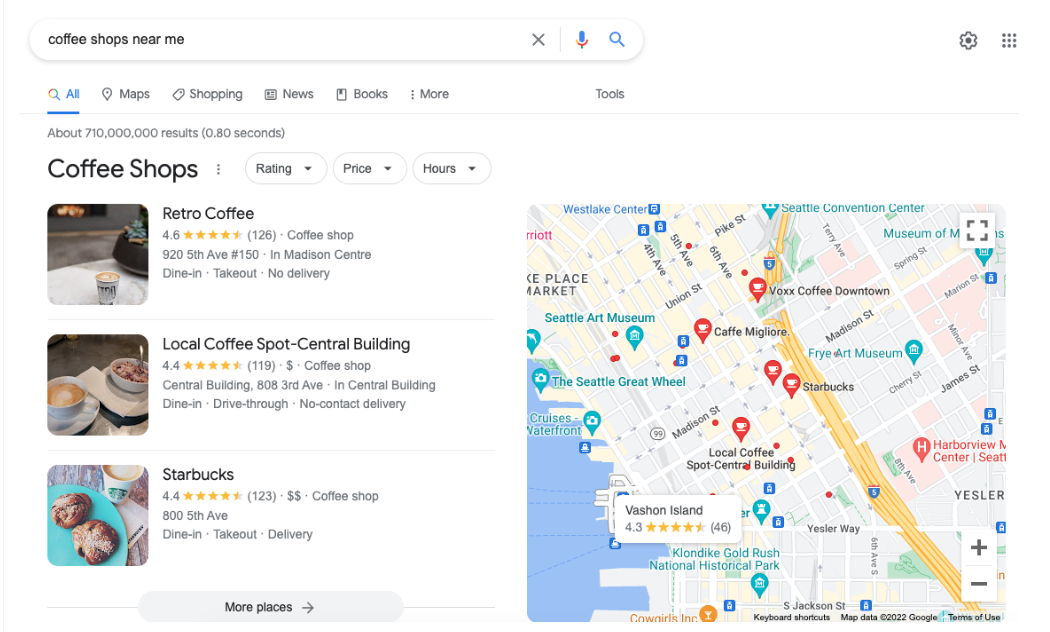Open Retro Coffee listing title
Viewport: 1050px width, 632px height.
tap(208, 214)
